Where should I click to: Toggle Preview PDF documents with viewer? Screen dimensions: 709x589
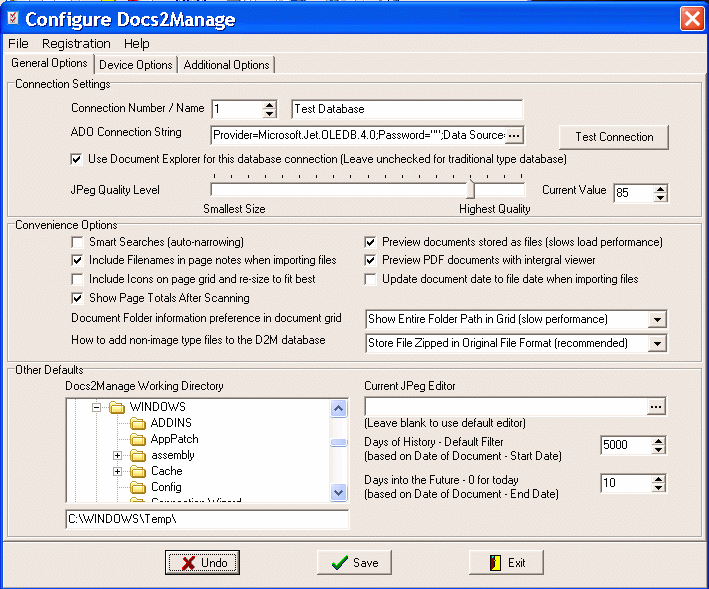click(370, 260)
